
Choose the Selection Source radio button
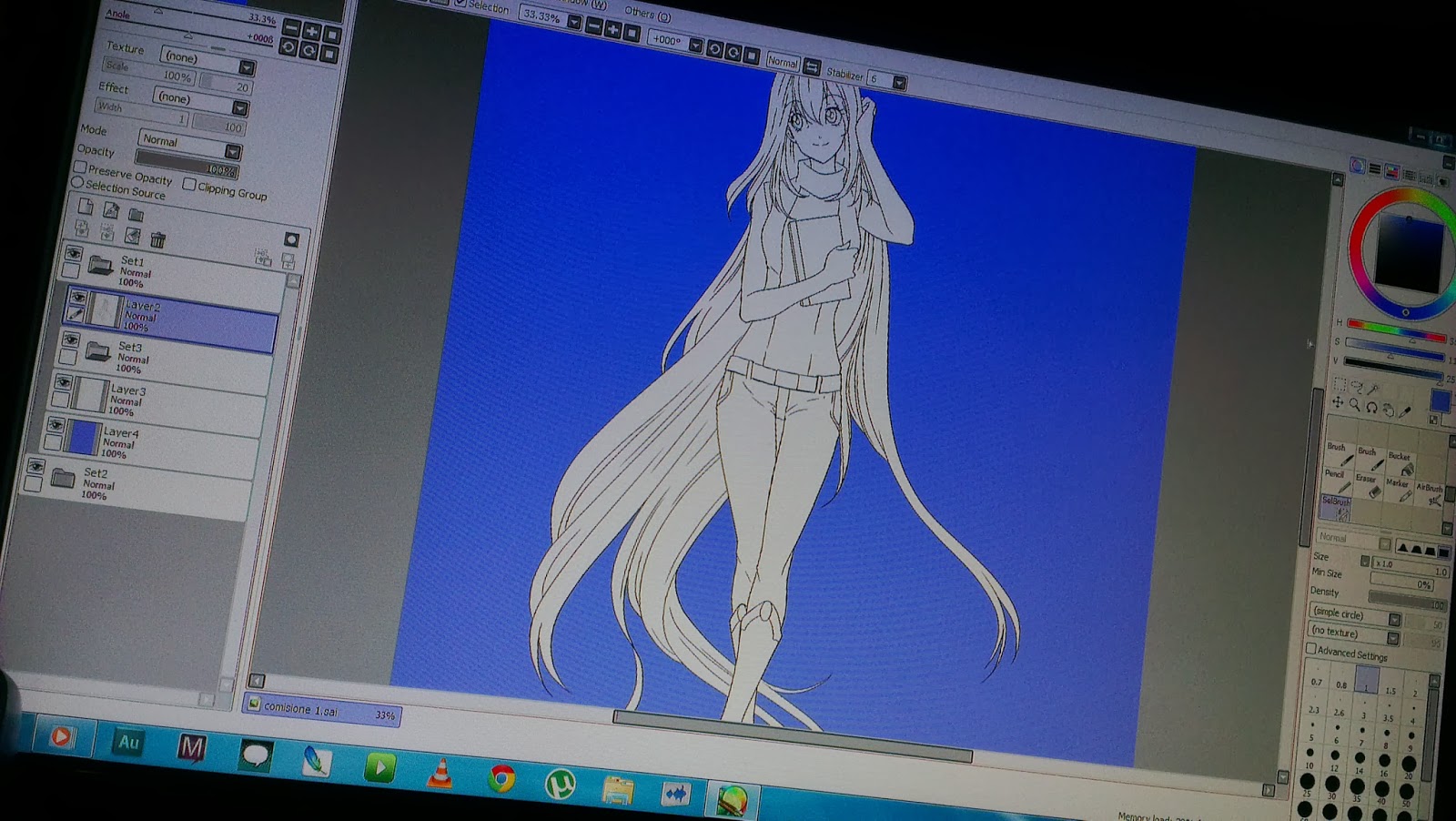click(x=77, y=183)
